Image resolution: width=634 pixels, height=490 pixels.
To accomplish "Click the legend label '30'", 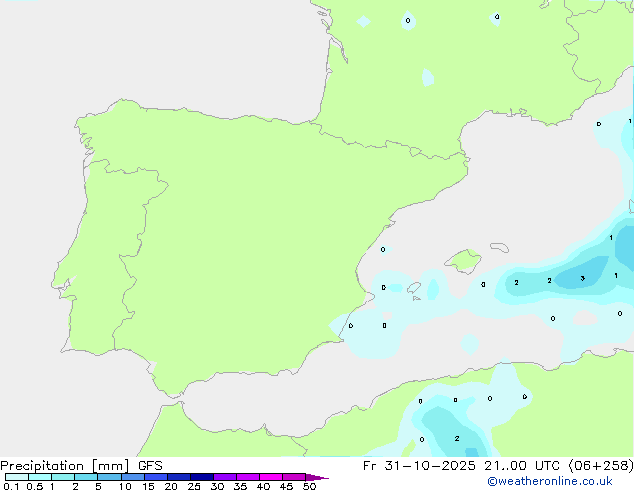I will (217, 486).
